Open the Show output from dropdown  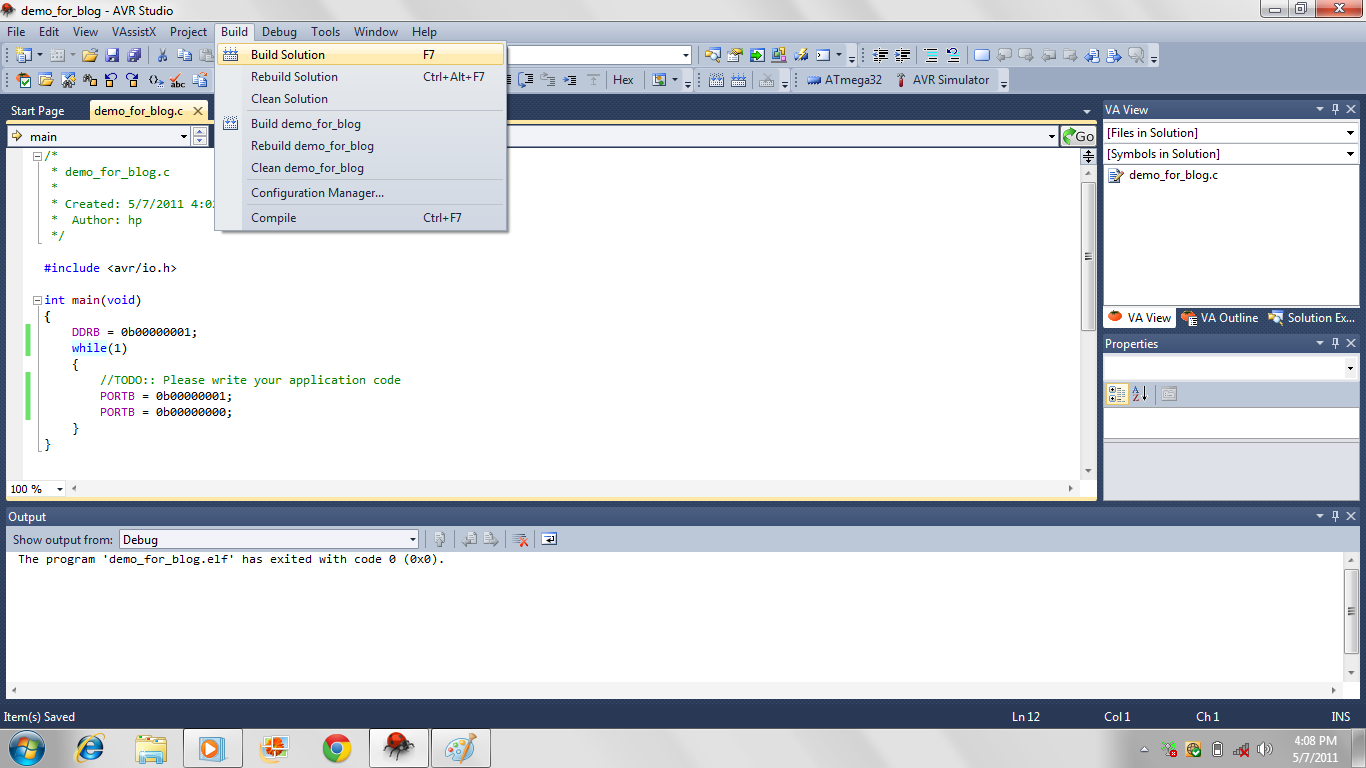[410, 539]
